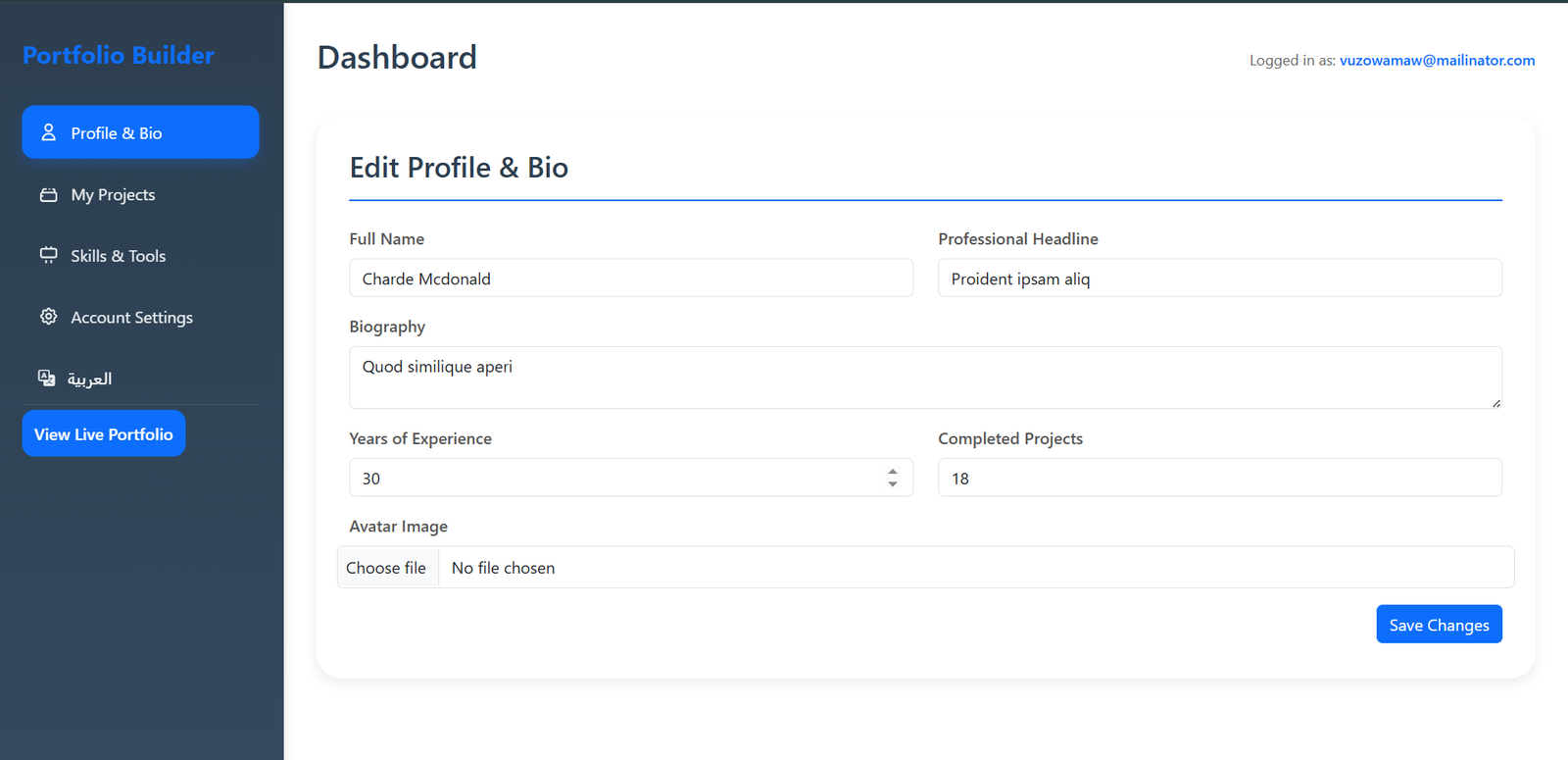Open the logged-in email link
Image resolution: width=1568 pixels, height=760 pixels.
click(1437, 60)
